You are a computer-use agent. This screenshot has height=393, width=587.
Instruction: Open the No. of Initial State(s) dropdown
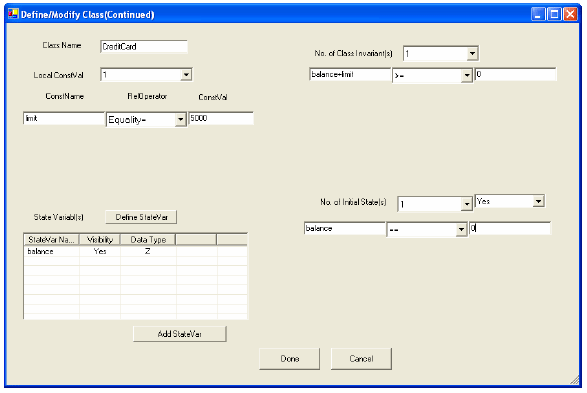466,204
